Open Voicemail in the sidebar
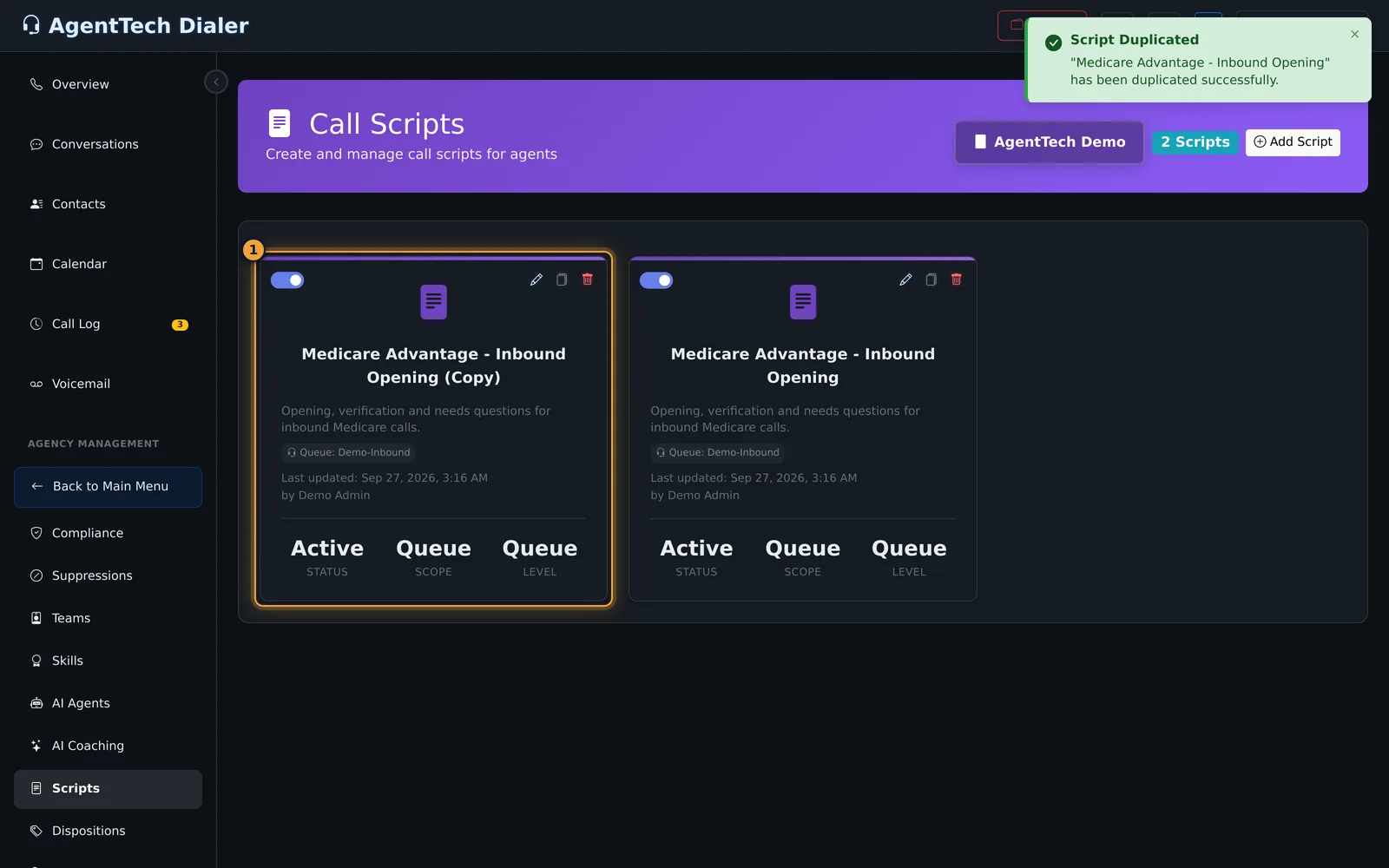 coord(108,384)
